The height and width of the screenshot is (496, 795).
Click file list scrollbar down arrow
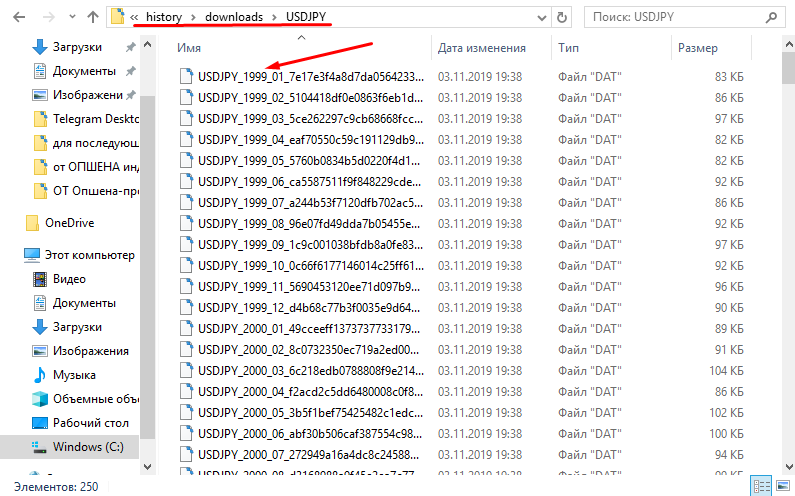tap(789, 467)
